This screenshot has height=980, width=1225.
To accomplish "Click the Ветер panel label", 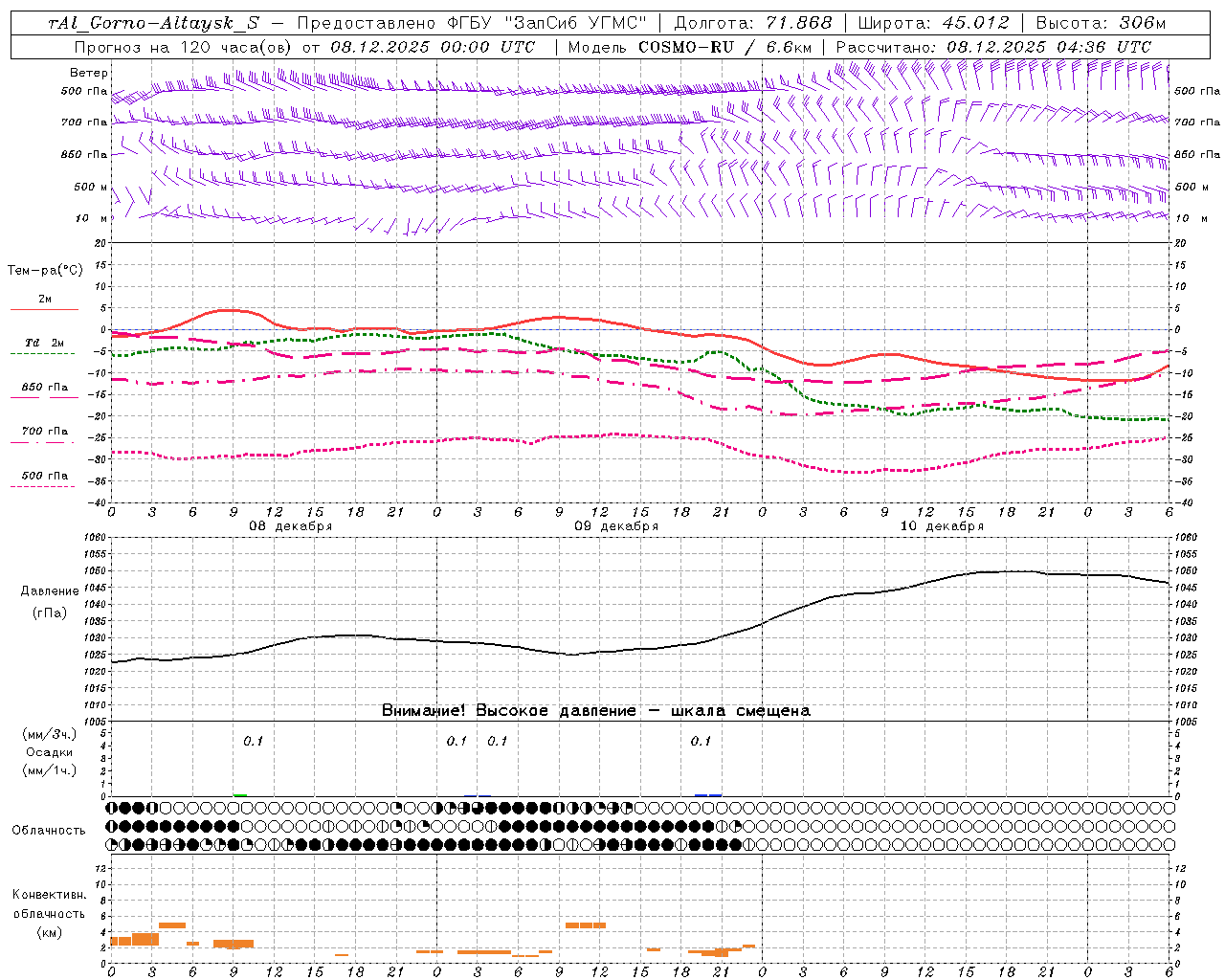I will 89,73.
